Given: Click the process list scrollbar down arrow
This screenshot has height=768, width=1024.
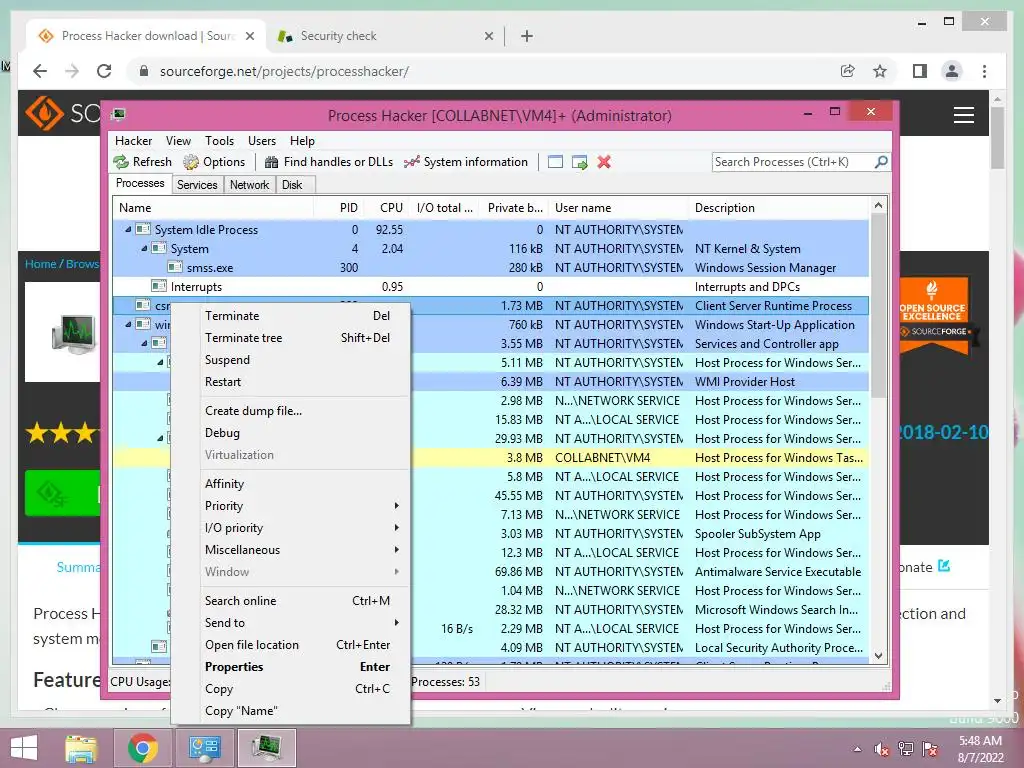Looking at the screenshot, I should tap(878, 656).
